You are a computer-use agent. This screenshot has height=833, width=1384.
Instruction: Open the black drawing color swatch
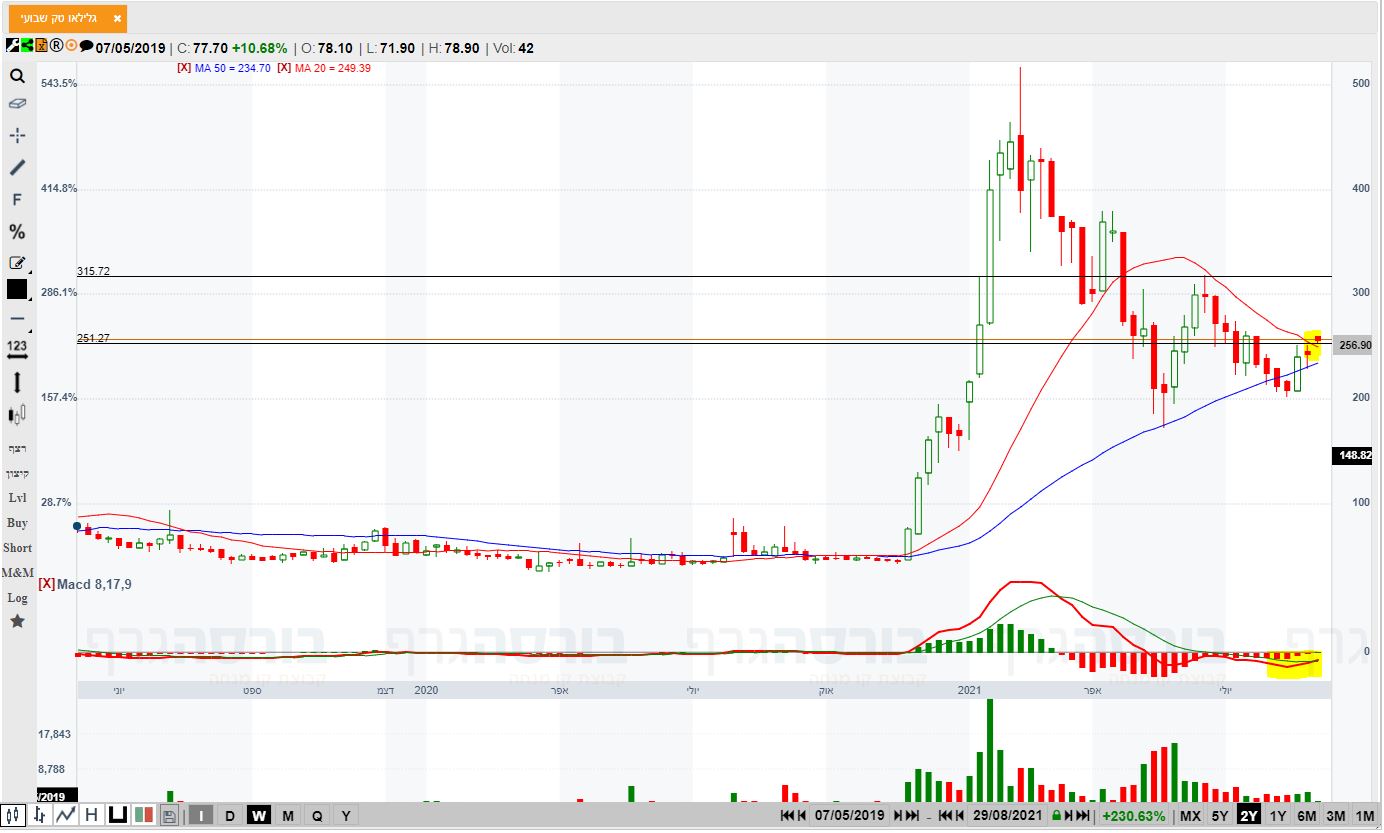pyautogui.click(x=17, y=290)
